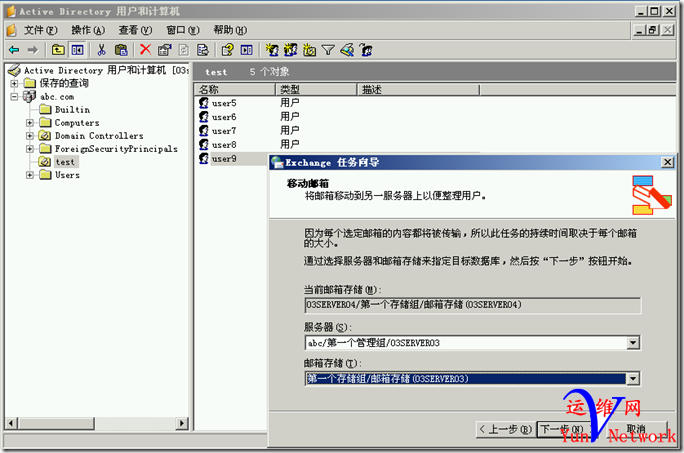
Task: Expand the Domain Controllers node
Action: (30, 136)
